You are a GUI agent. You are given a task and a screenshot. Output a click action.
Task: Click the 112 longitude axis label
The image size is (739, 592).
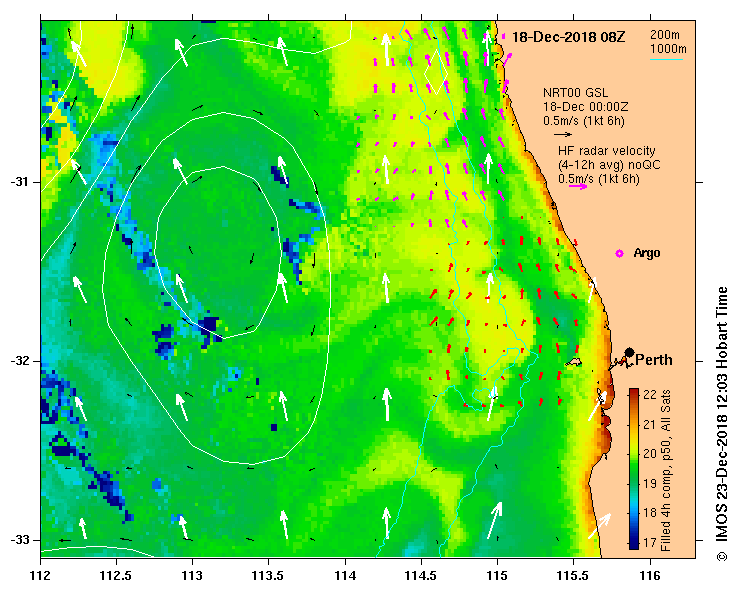[41, 576]
